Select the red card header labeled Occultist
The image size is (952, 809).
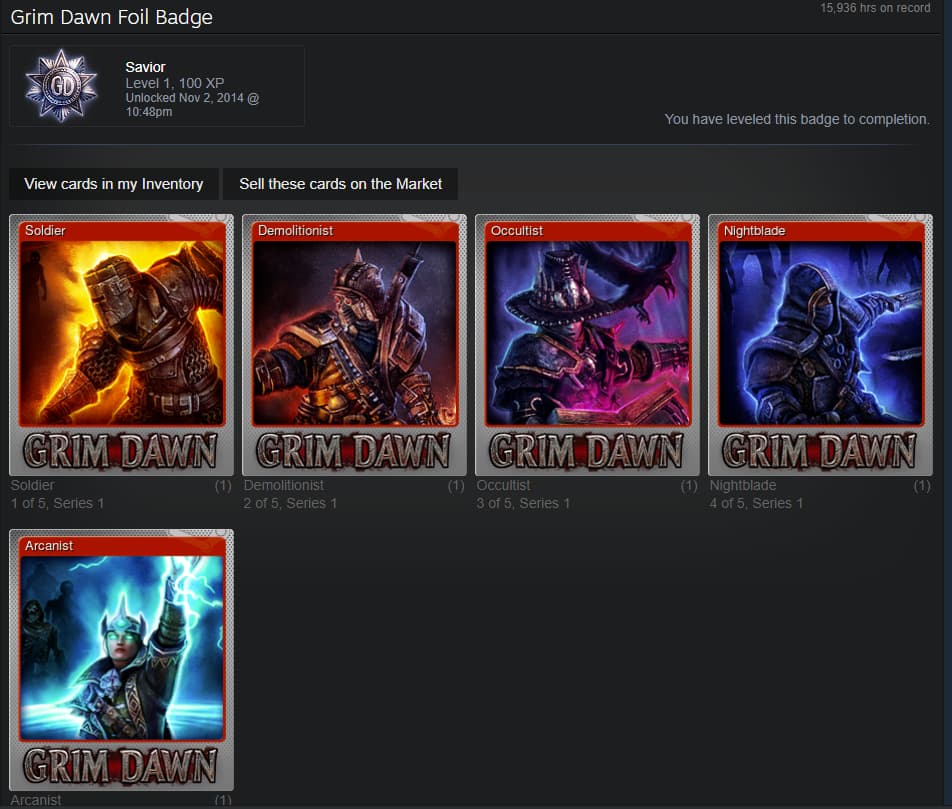587,230
